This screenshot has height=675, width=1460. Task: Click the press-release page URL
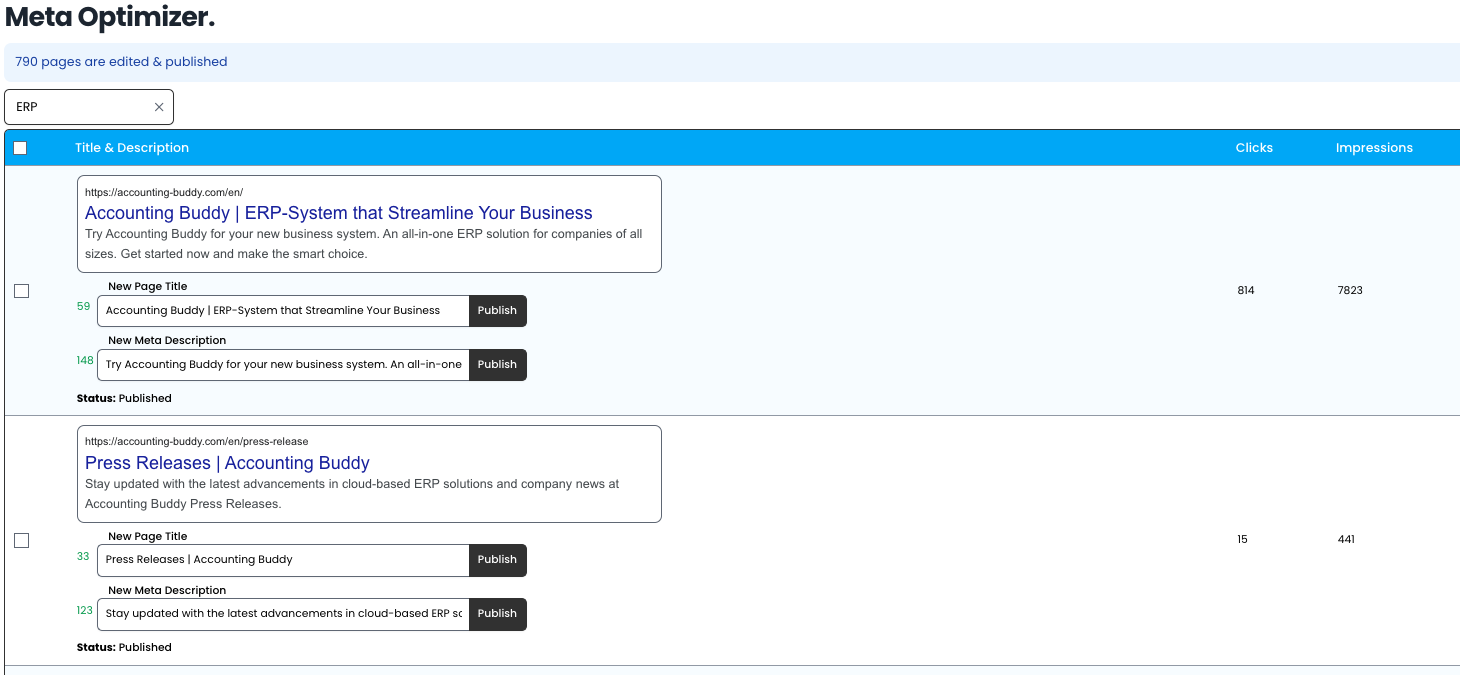coord(195,440)
